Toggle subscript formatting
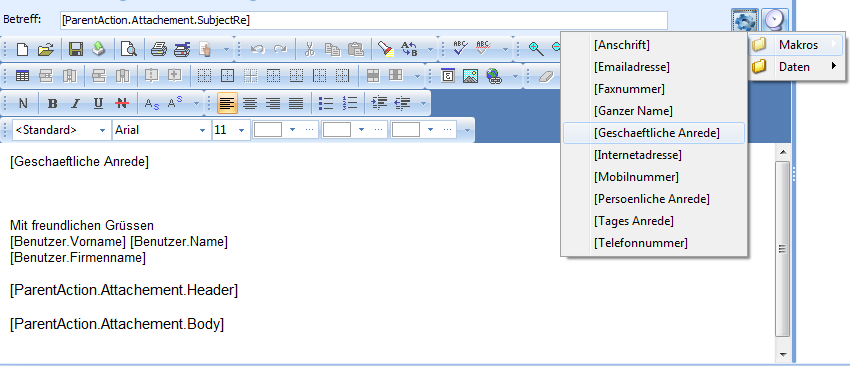The image size is (850, 366). coord(152,103)
